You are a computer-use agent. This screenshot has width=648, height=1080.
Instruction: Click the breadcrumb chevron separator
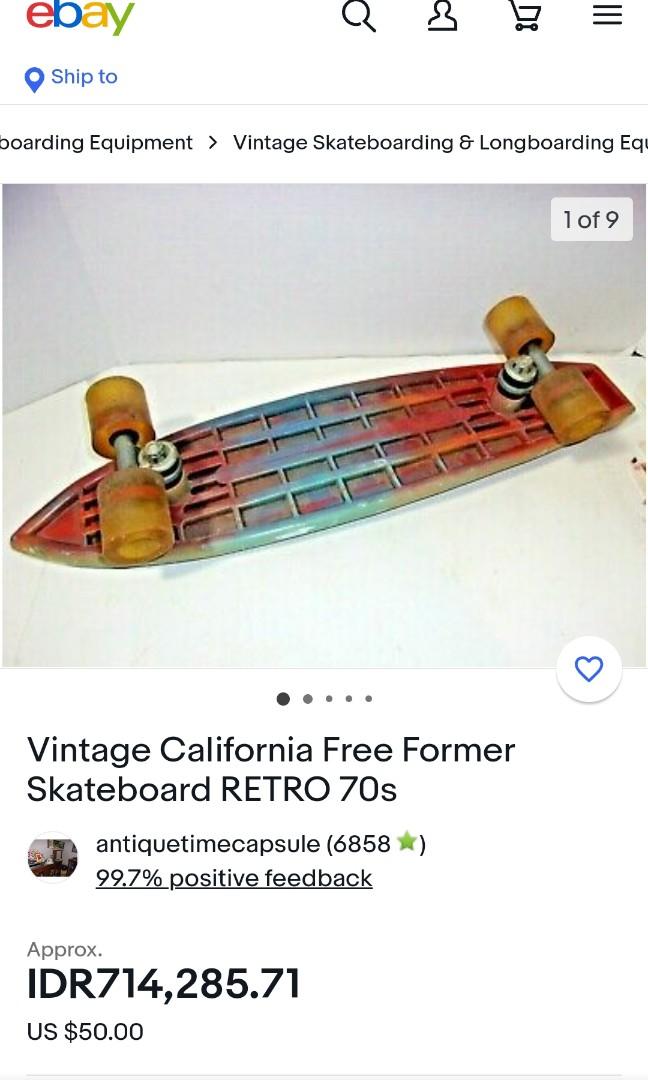213,143
